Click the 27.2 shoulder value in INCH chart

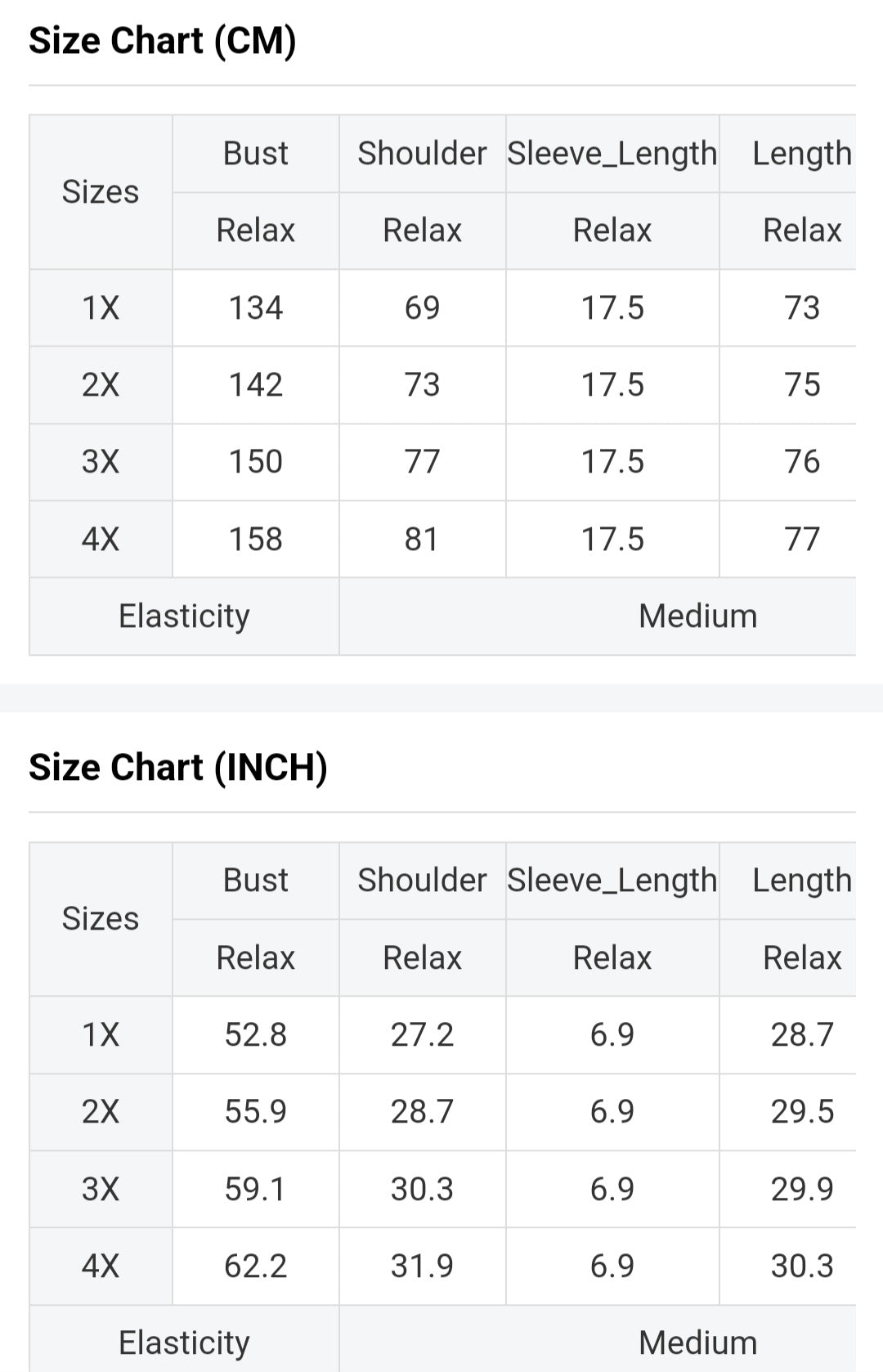422,1035
